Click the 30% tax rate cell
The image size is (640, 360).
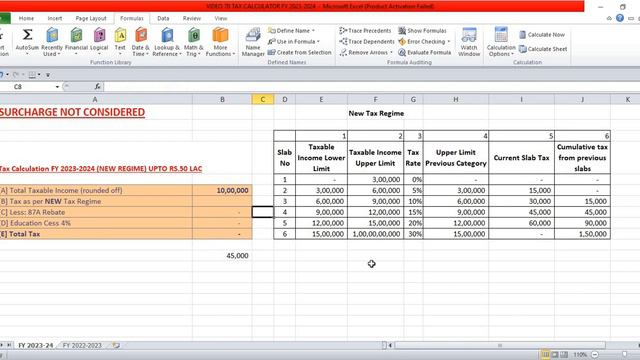pyautogui.click(x=413, y=234)
